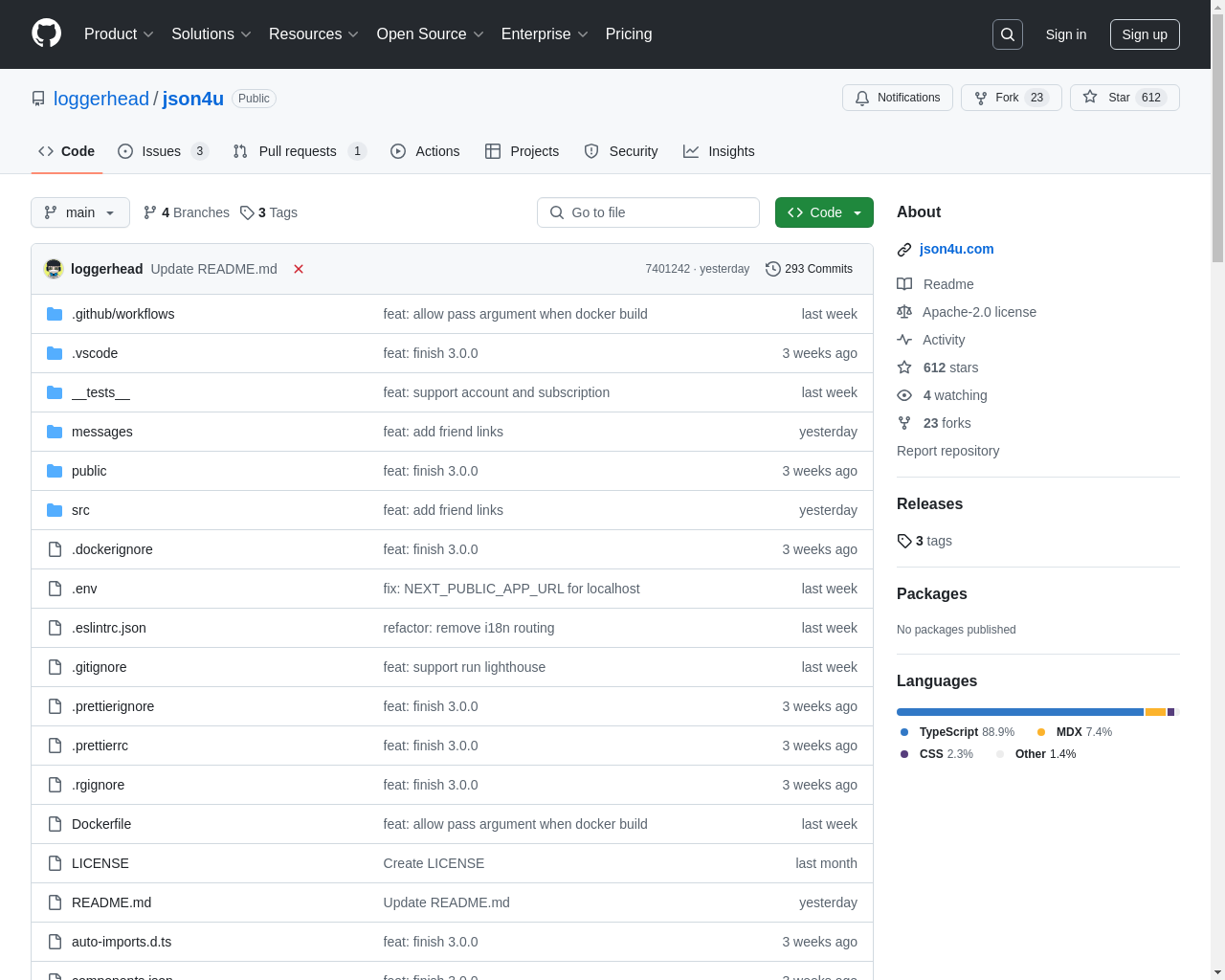Viewport: 1225px width, 980px height.
Task: Open the loggerhead owner link in title
Action: [x=101, y=99]
